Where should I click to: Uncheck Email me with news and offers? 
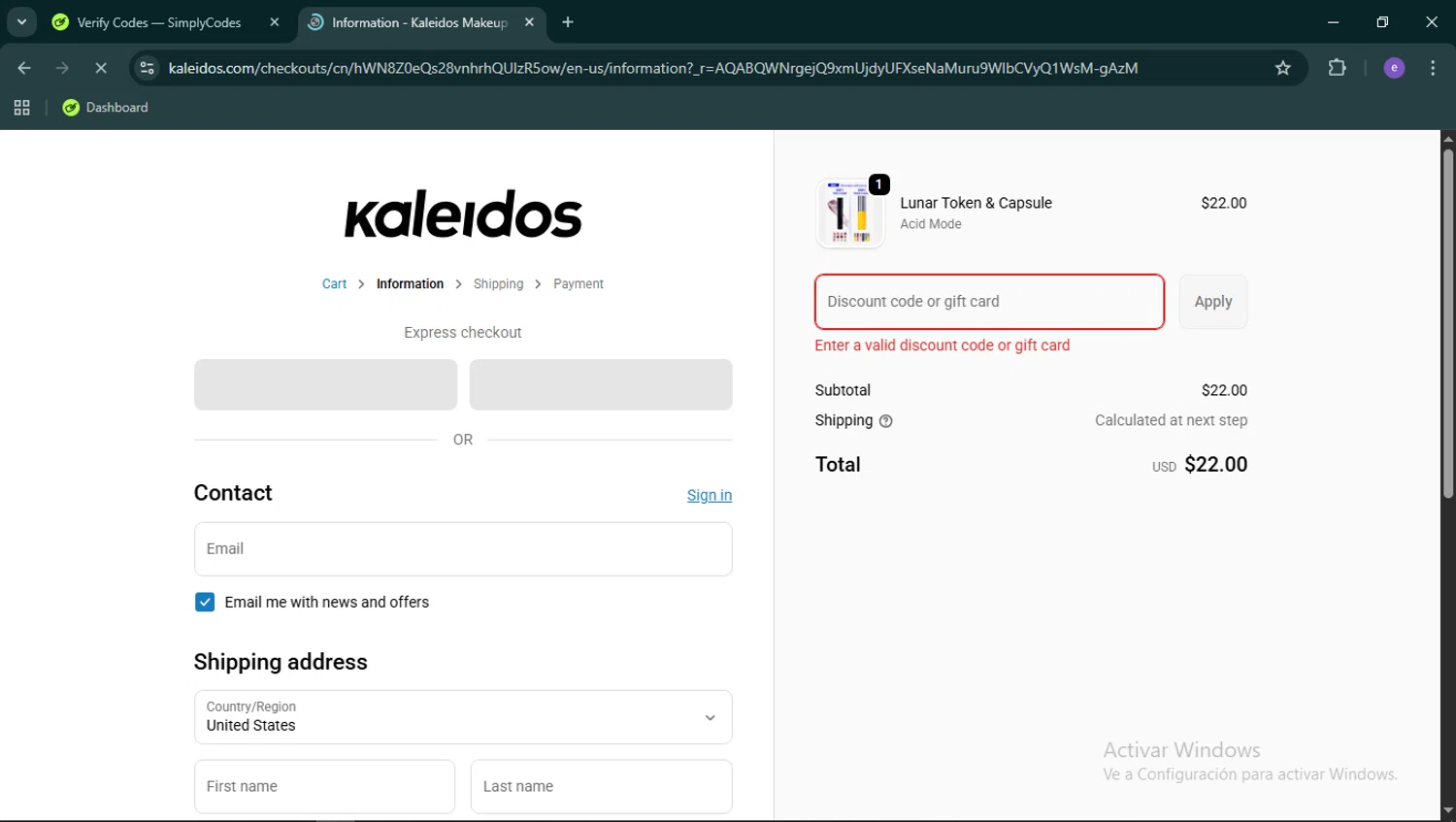[205, 603]
